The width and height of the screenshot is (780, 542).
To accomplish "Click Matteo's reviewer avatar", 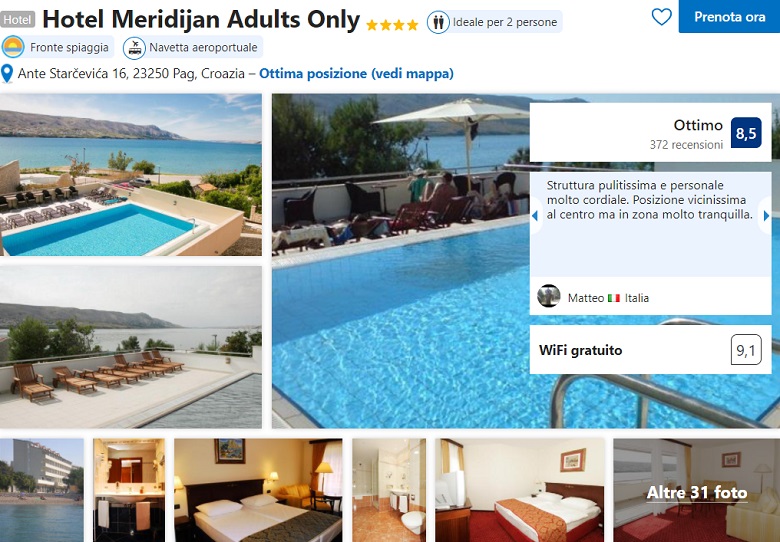I will [549, 296].
